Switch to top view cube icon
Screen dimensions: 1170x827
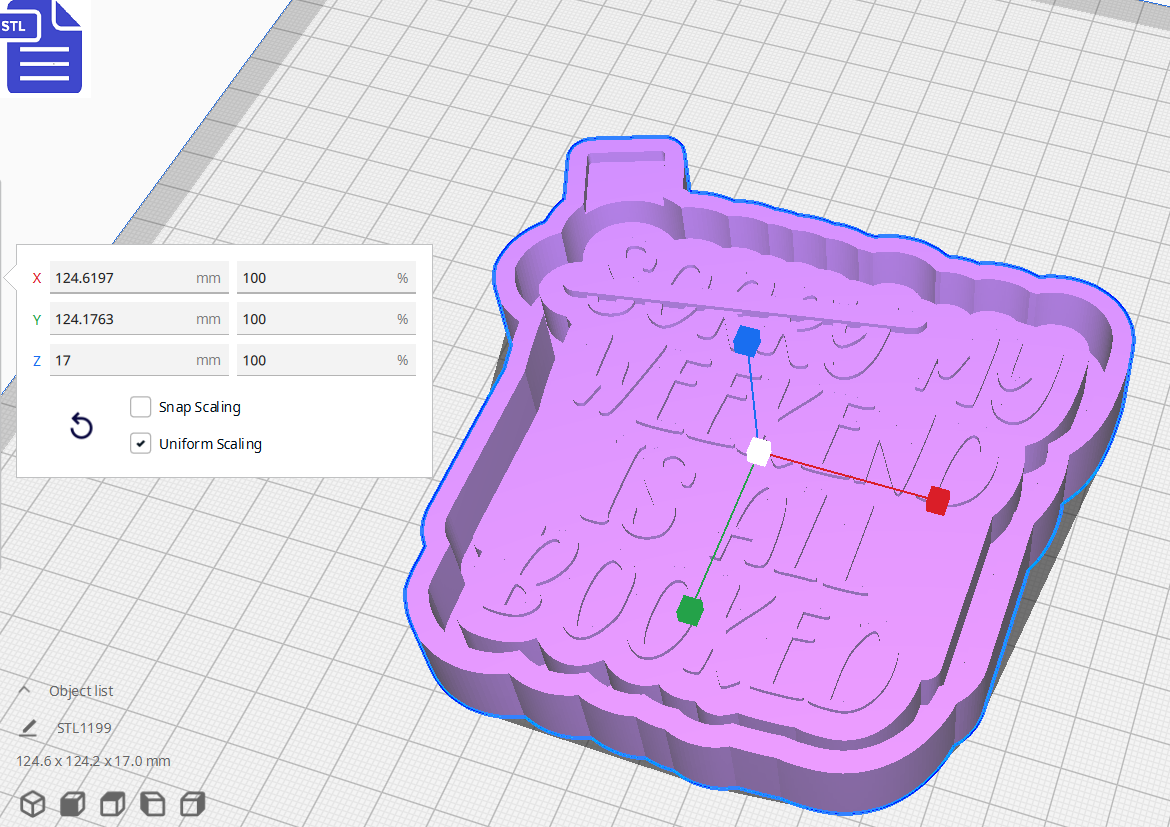[112, 803]
